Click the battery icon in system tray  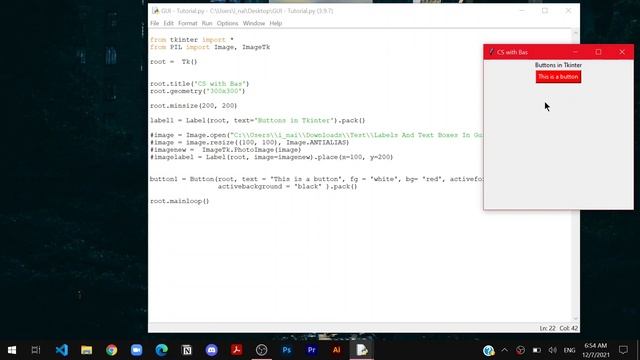[537, 350]
